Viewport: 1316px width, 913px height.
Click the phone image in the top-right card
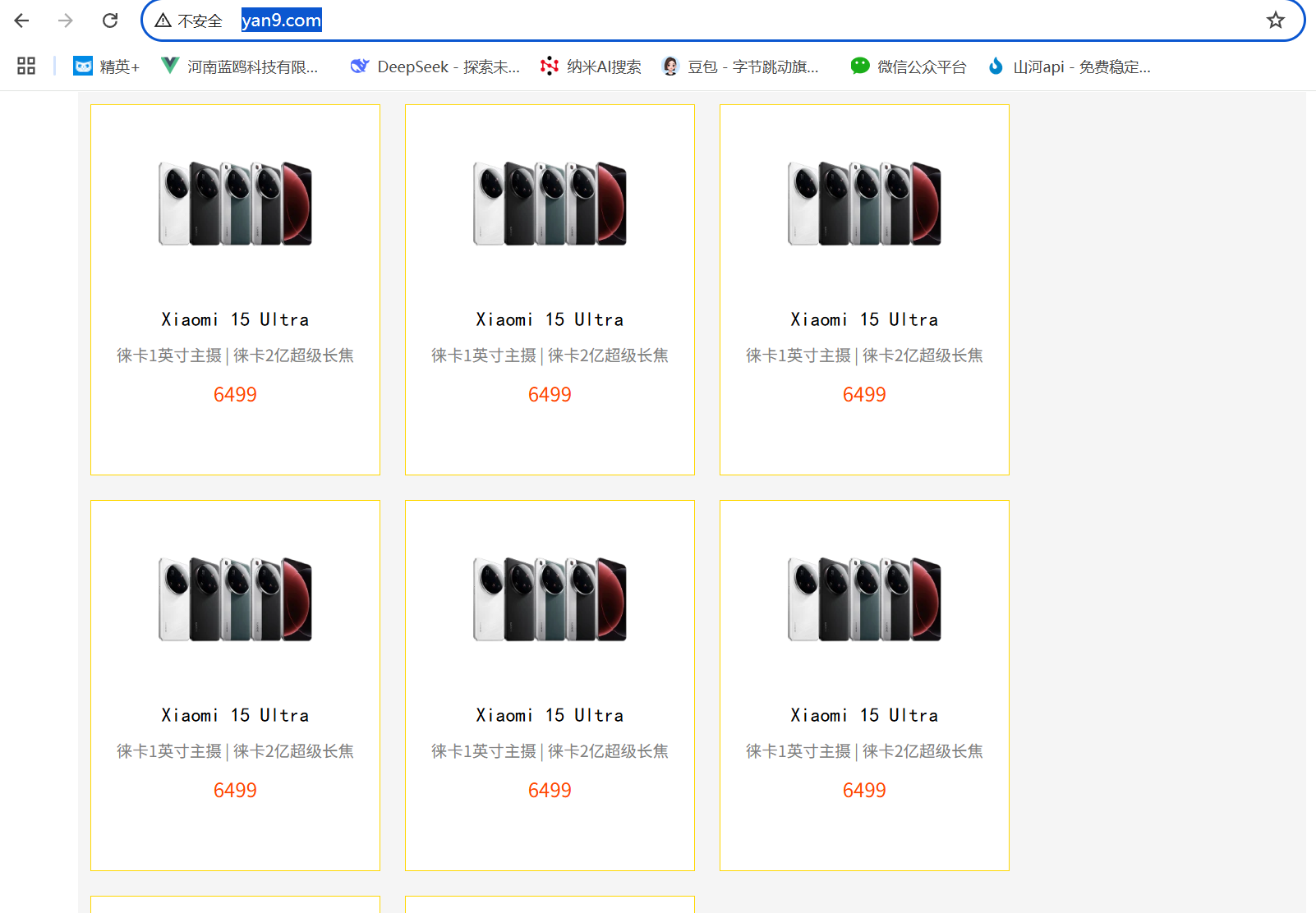pos(864,204)
